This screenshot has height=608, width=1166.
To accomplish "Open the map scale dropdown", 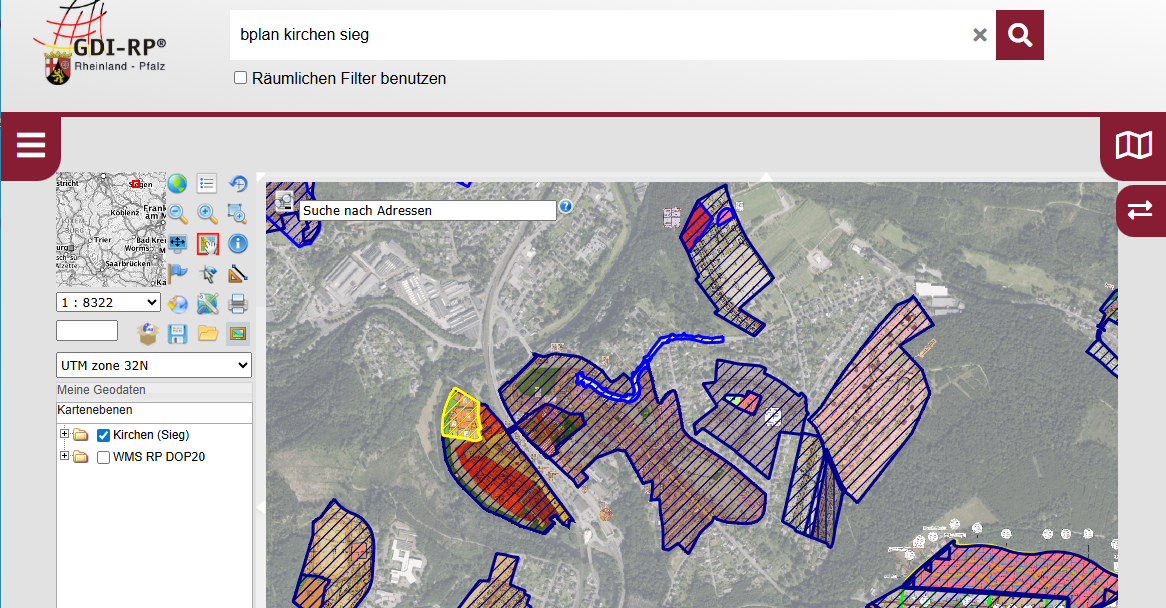I will (x=108, y=302).
